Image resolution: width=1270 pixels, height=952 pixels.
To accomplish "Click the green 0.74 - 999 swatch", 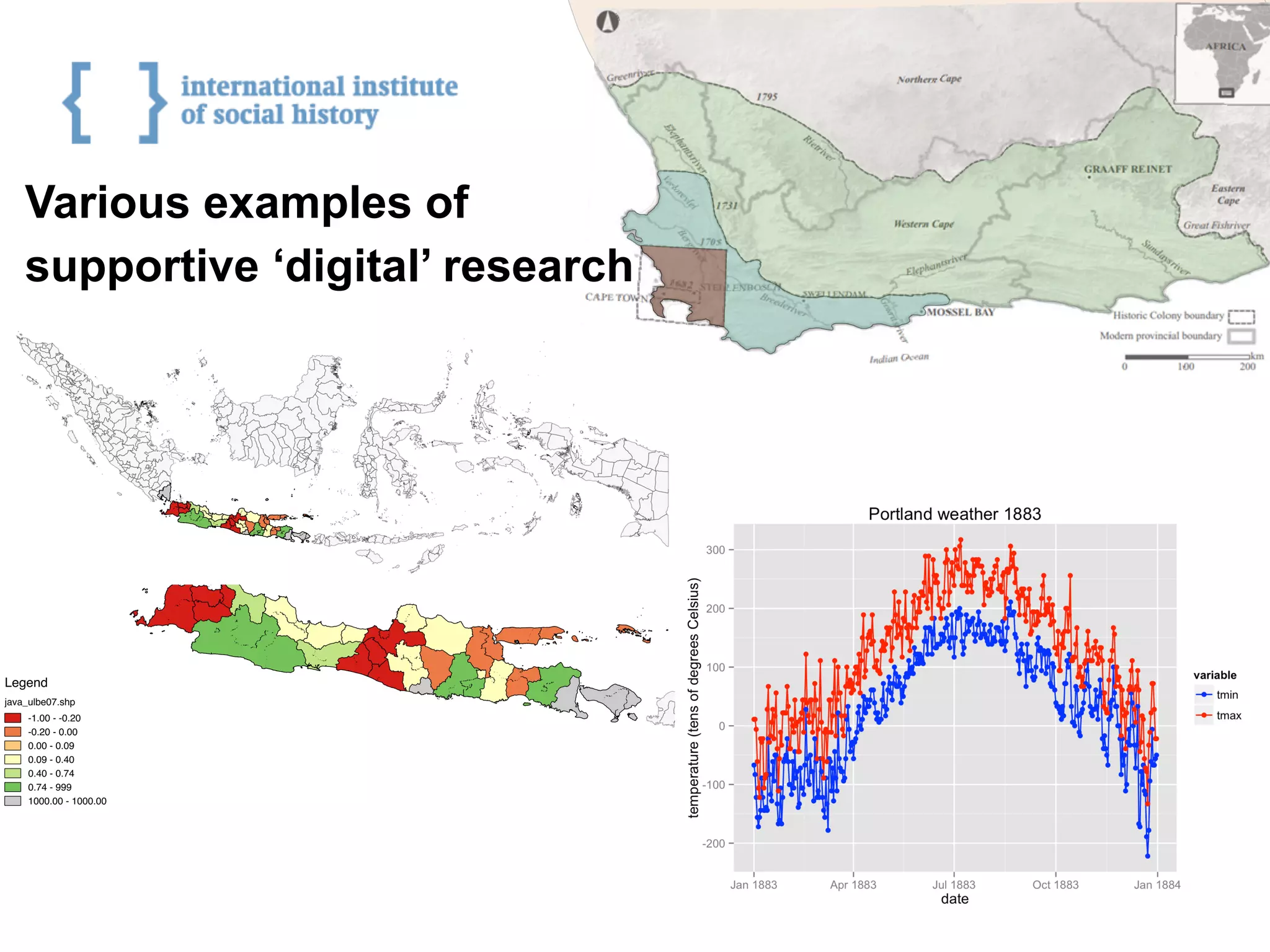I will point(13,787).
